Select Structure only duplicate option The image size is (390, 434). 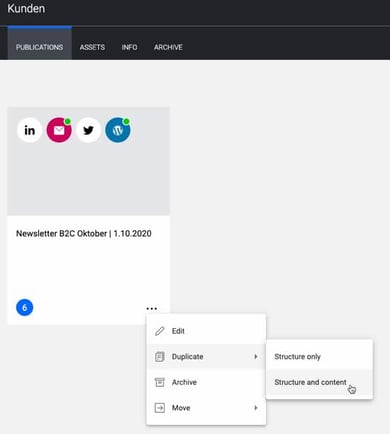click(319, 357)
